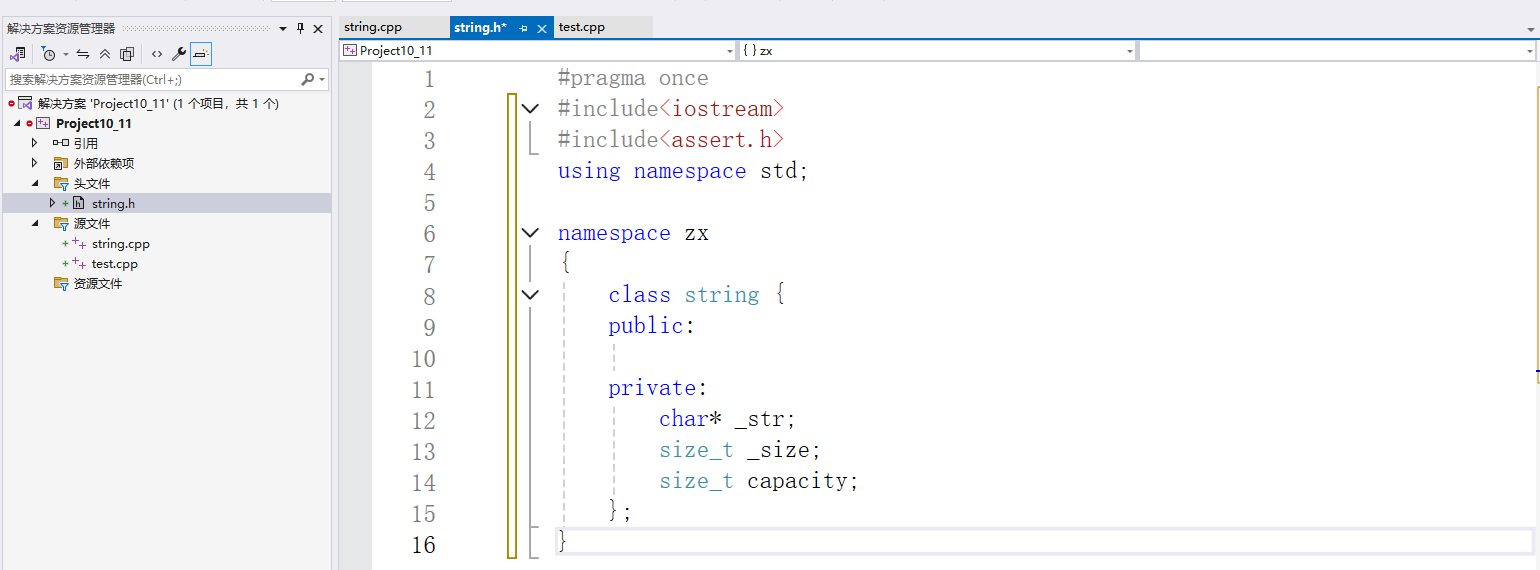Expand the 外部依赖项 node
This screenshot has width=1540, height=570.
click(35, 163)
